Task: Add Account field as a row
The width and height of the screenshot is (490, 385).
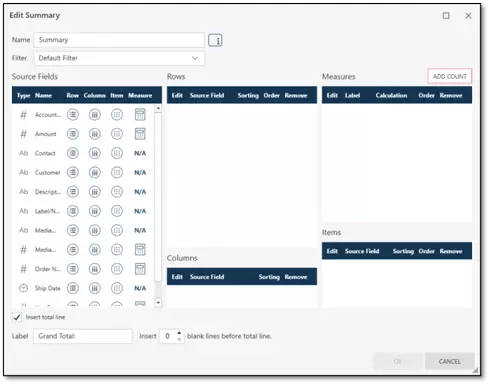Action: tap(73, 115)
